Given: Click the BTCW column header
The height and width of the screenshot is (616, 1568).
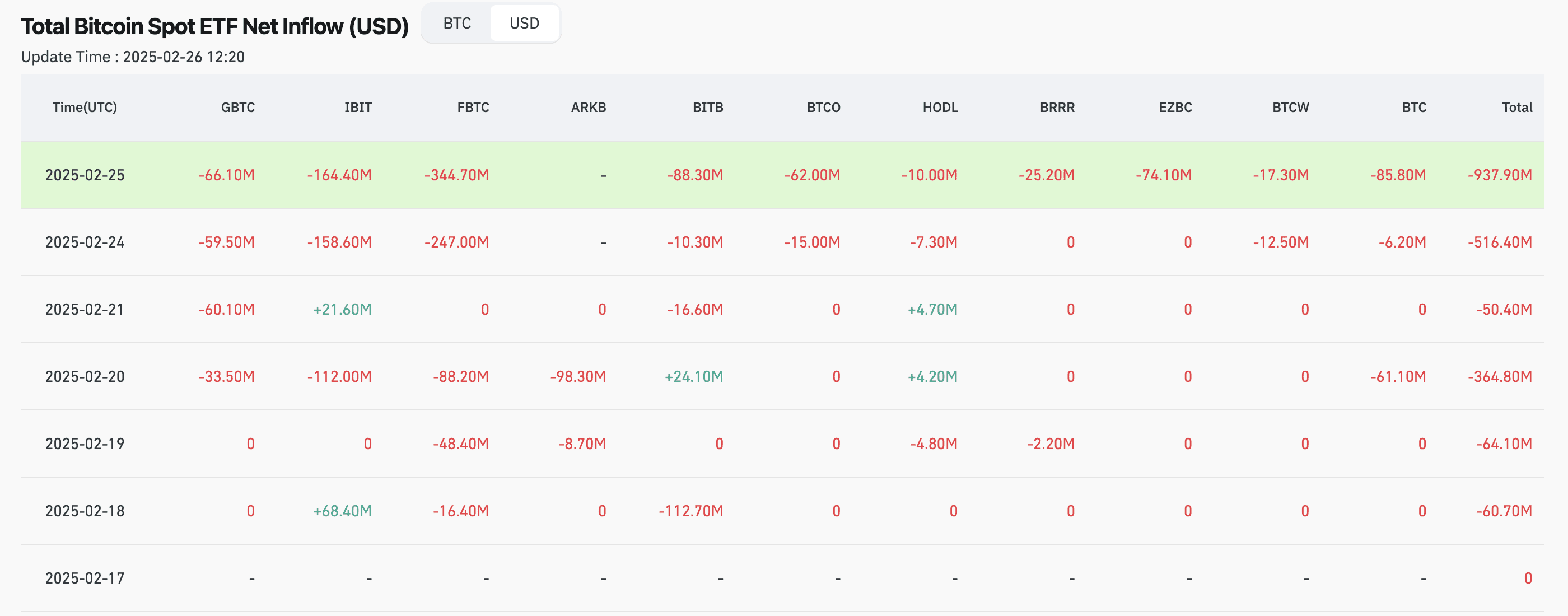Looking at the screenshot, I should point(1290,108).
